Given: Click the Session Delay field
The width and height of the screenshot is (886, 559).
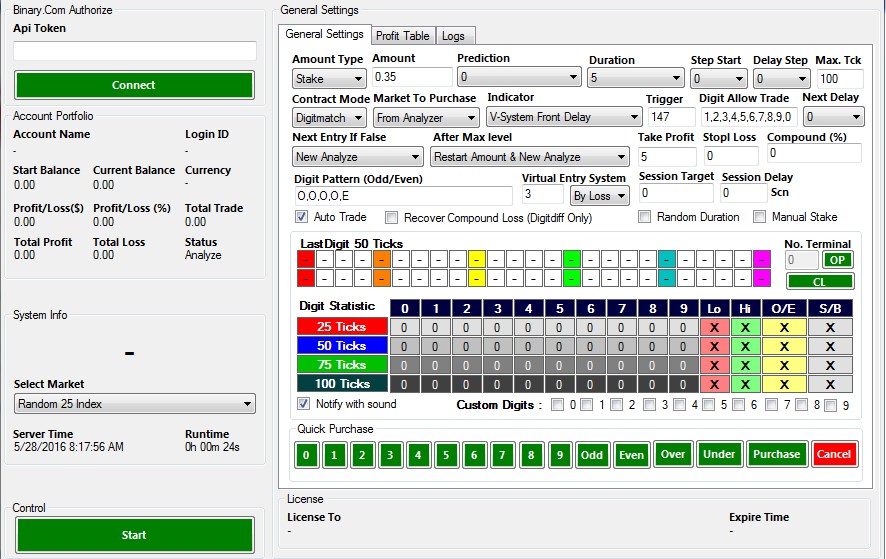Looking at the screenshot, I should point(744,193).
